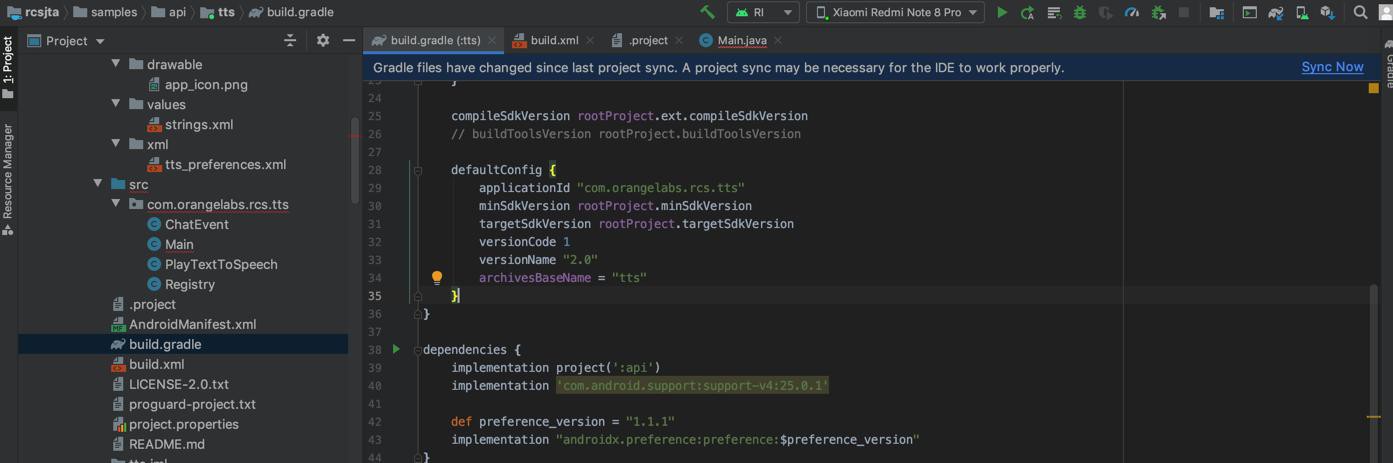
Task: Collapse the src folder
Action: (98, 184)
